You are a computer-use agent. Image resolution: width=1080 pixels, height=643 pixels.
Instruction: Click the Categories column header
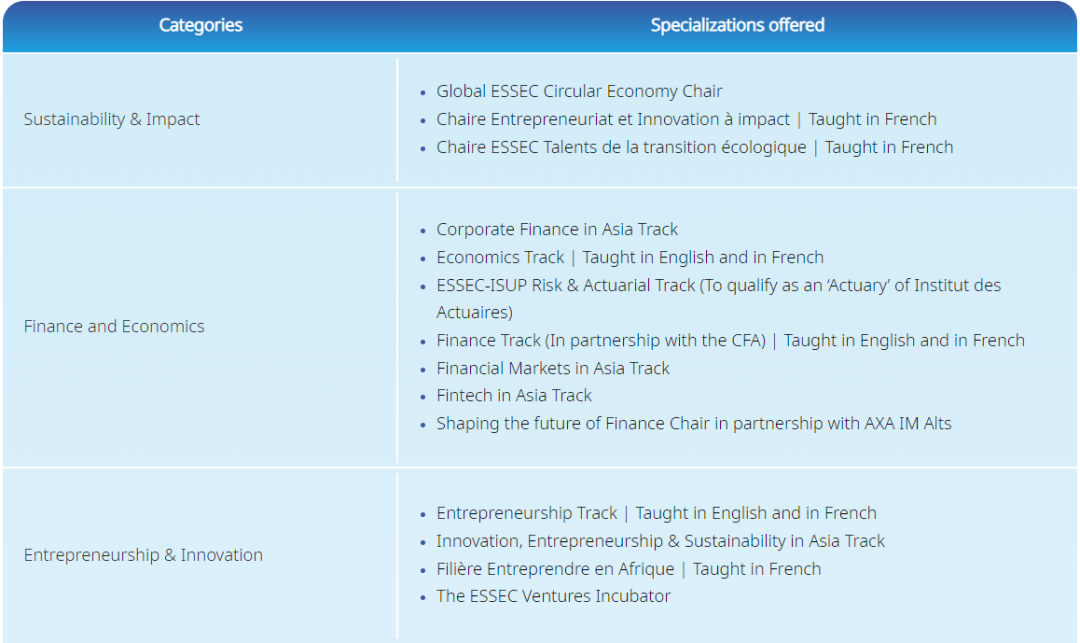[200, 25]
